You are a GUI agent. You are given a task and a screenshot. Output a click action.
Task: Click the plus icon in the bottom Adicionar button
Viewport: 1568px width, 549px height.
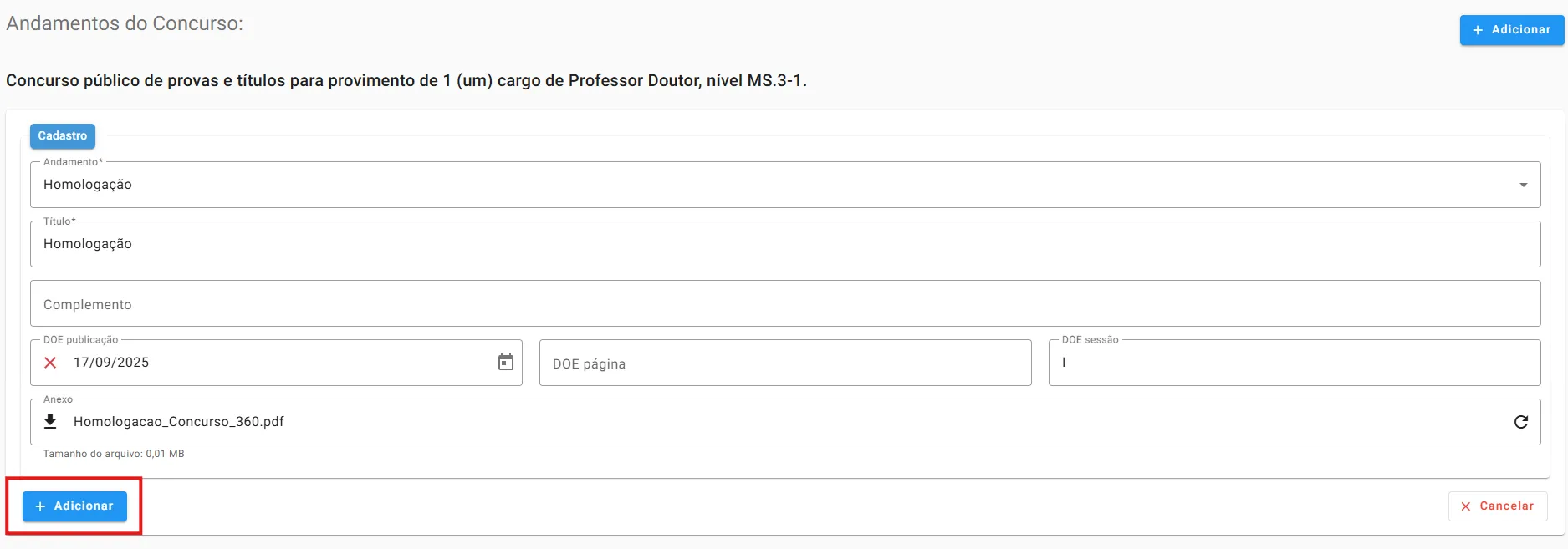coord(40,506)
